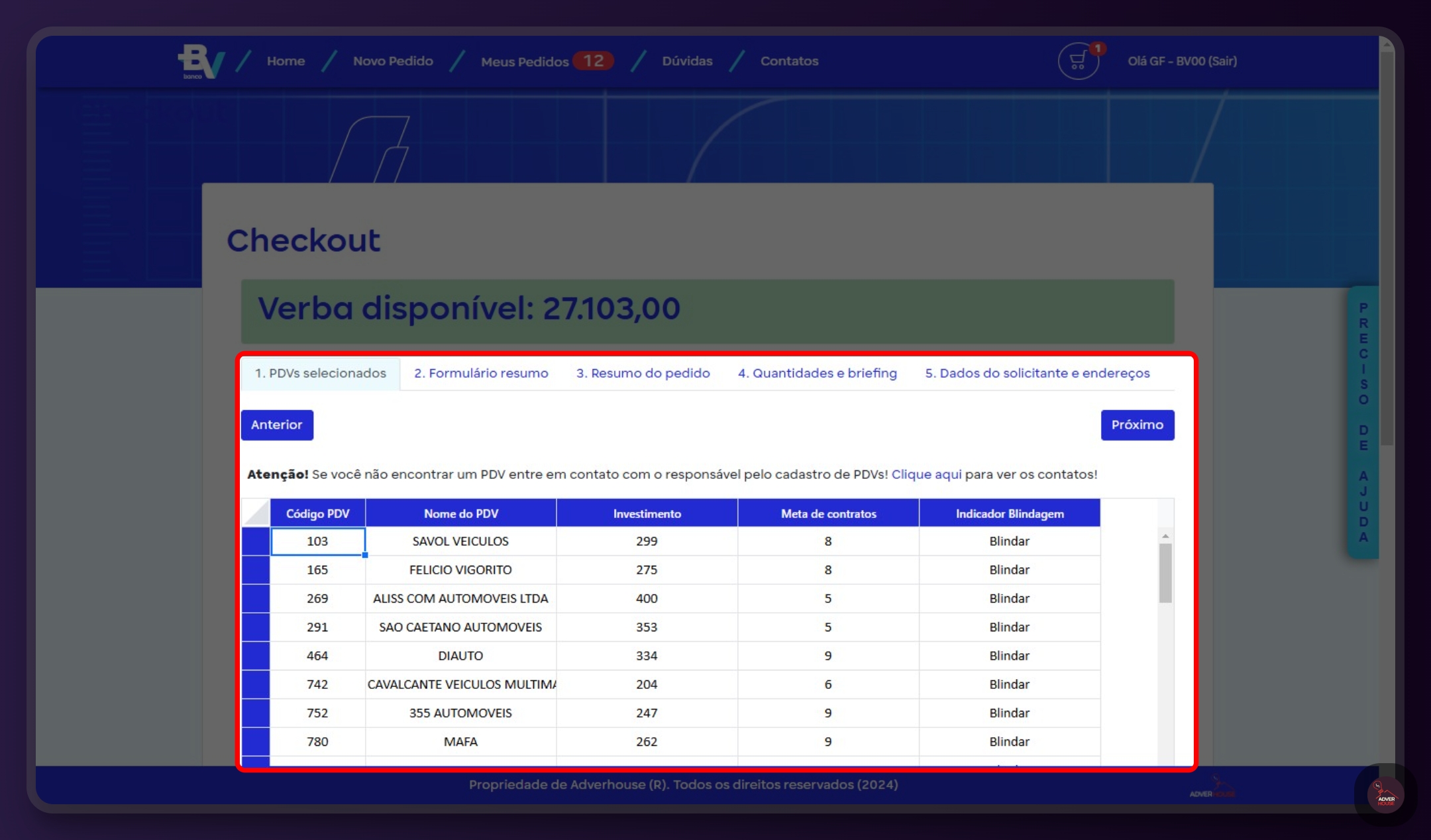Open Dúvidas menu item
This screenshot has height=840, width=1431.
687,61
